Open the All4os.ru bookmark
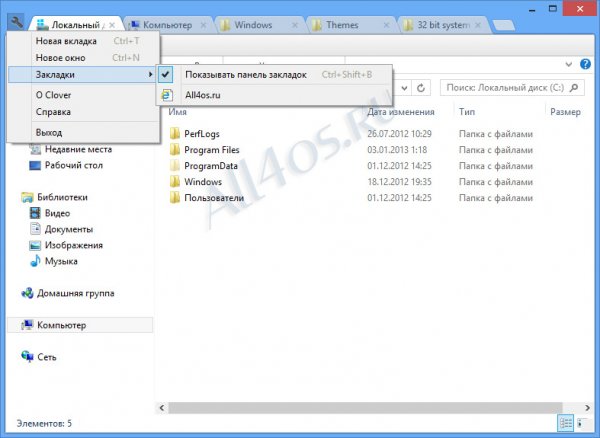 pyautogui.click(x=275, y=95)
